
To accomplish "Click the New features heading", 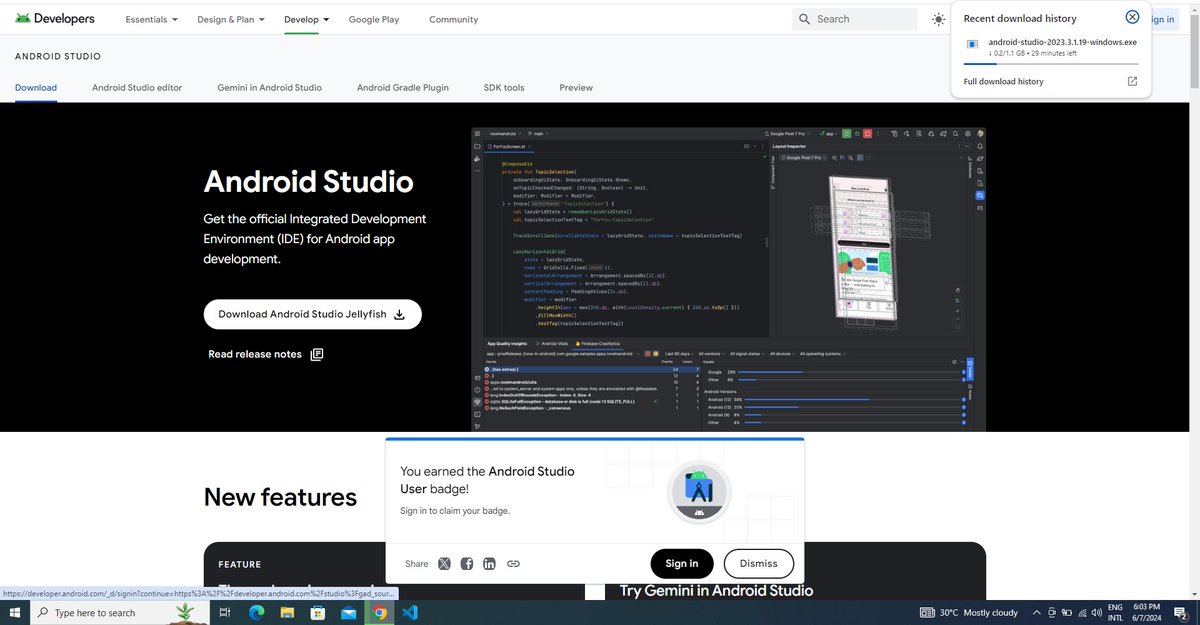I will point(280,497).
